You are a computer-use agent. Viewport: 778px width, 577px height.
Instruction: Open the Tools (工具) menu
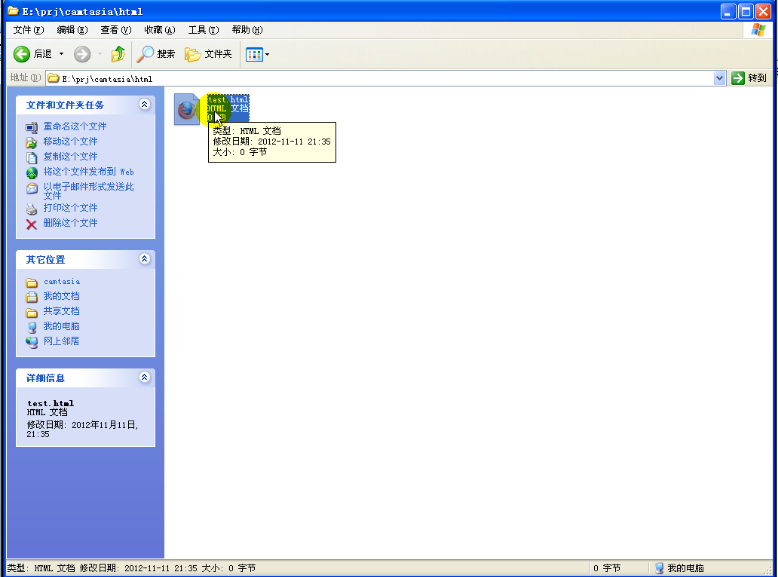(x=202, y=30)
